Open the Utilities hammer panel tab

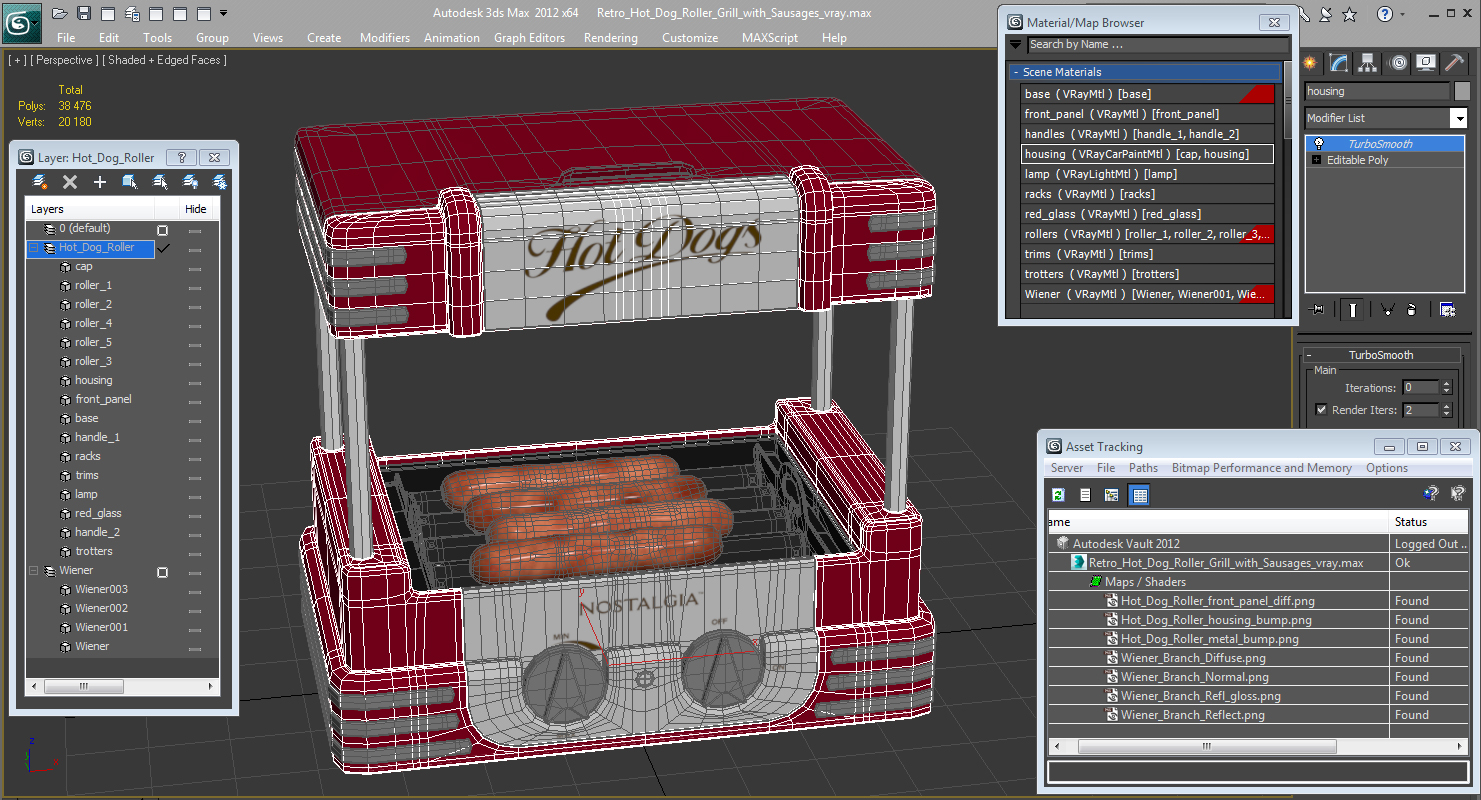tap(1456, 62)
